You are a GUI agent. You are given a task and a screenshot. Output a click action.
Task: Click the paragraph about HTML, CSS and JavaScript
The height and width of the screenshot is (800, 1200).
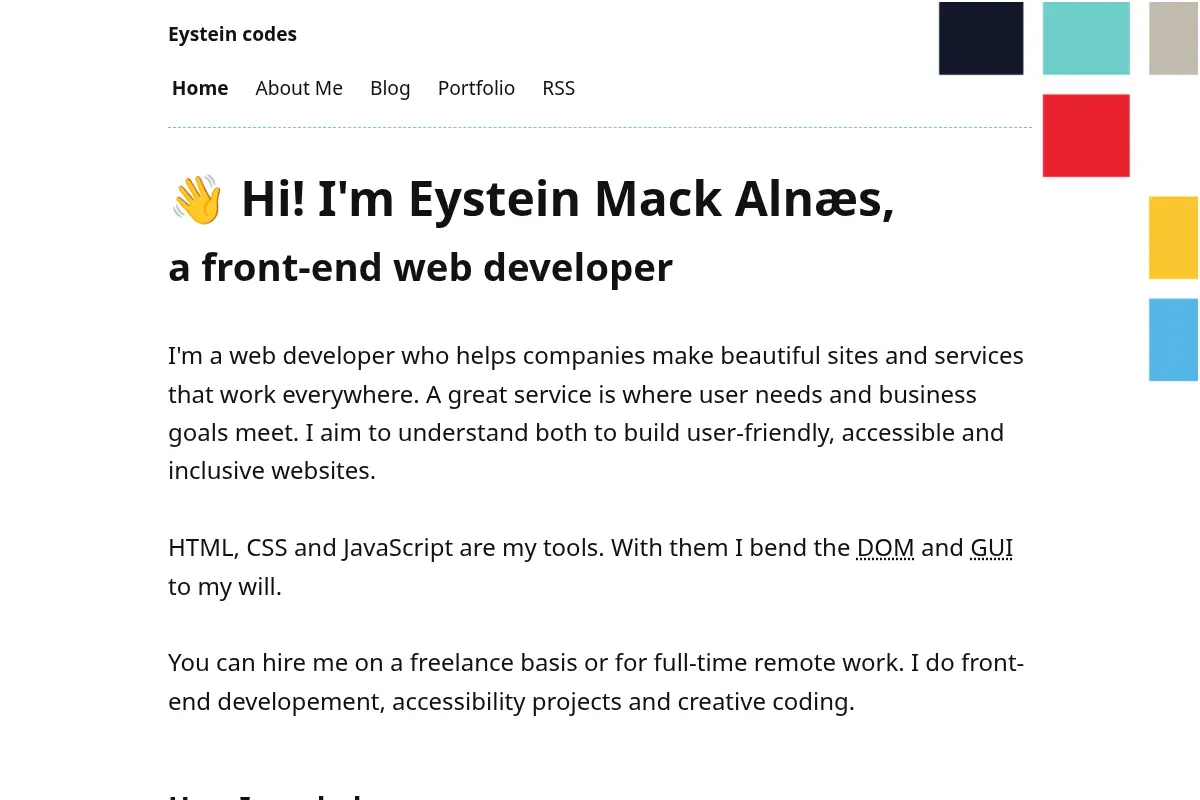[591, 567]
